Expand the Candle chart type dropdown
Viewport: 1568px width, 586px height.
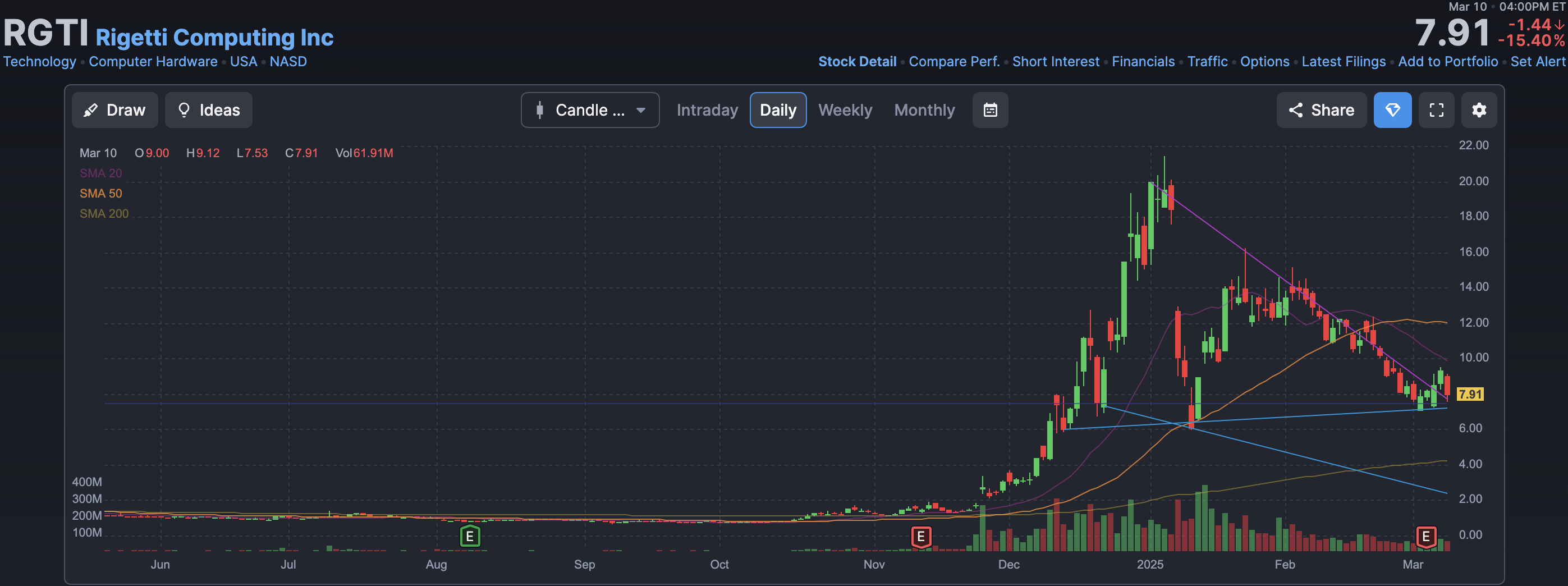point(590,110)
